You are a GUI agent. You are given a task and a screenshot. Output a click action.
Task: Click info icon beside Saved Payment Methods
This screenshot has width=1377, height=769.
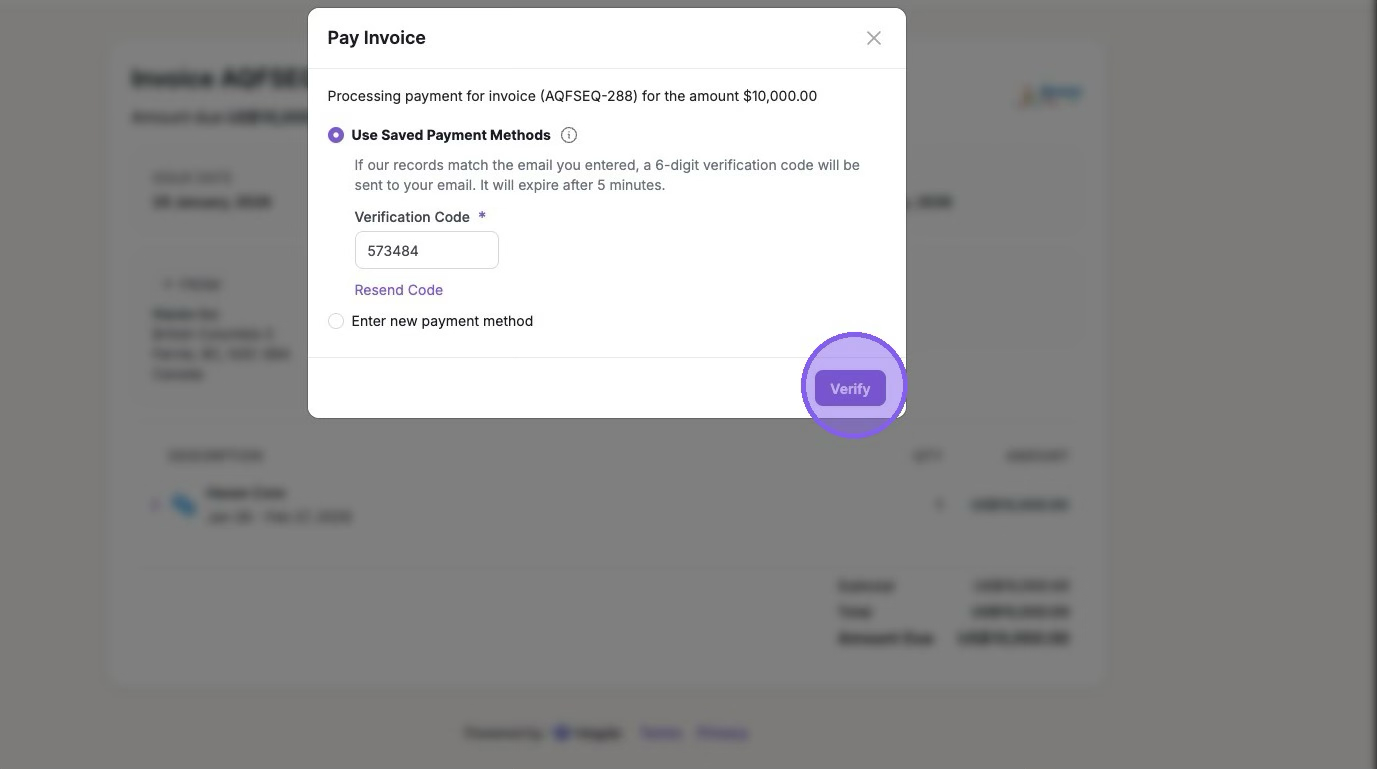(x=569, y=135)
